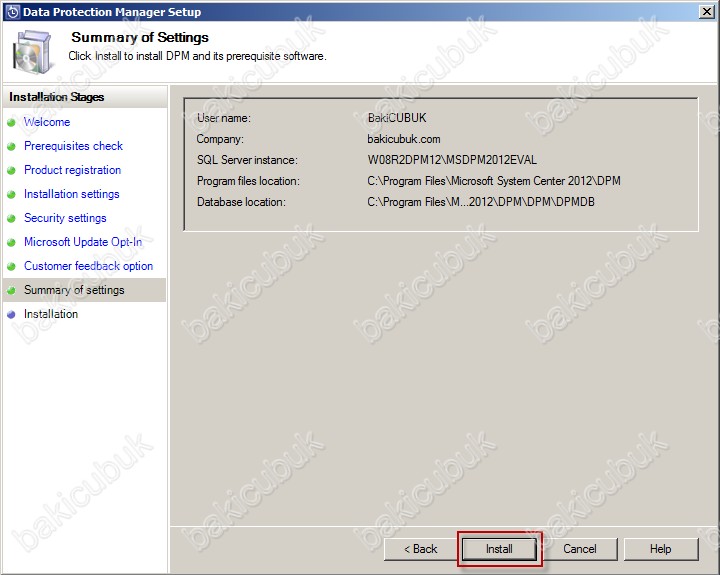This screenshot has height=575, width=720.
Task: Click the 'SQL Server instance:' label
Action: 247,160
